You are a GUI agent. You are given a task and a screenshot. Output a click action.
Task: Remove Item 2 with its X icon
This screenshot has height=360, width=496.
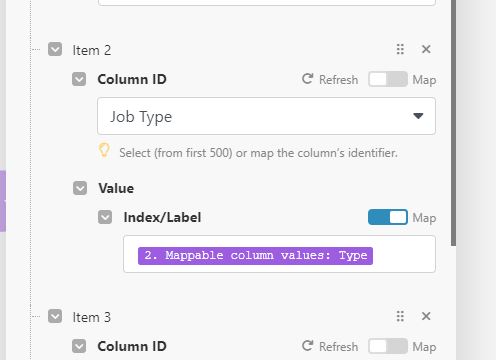[x=426, y=49]
